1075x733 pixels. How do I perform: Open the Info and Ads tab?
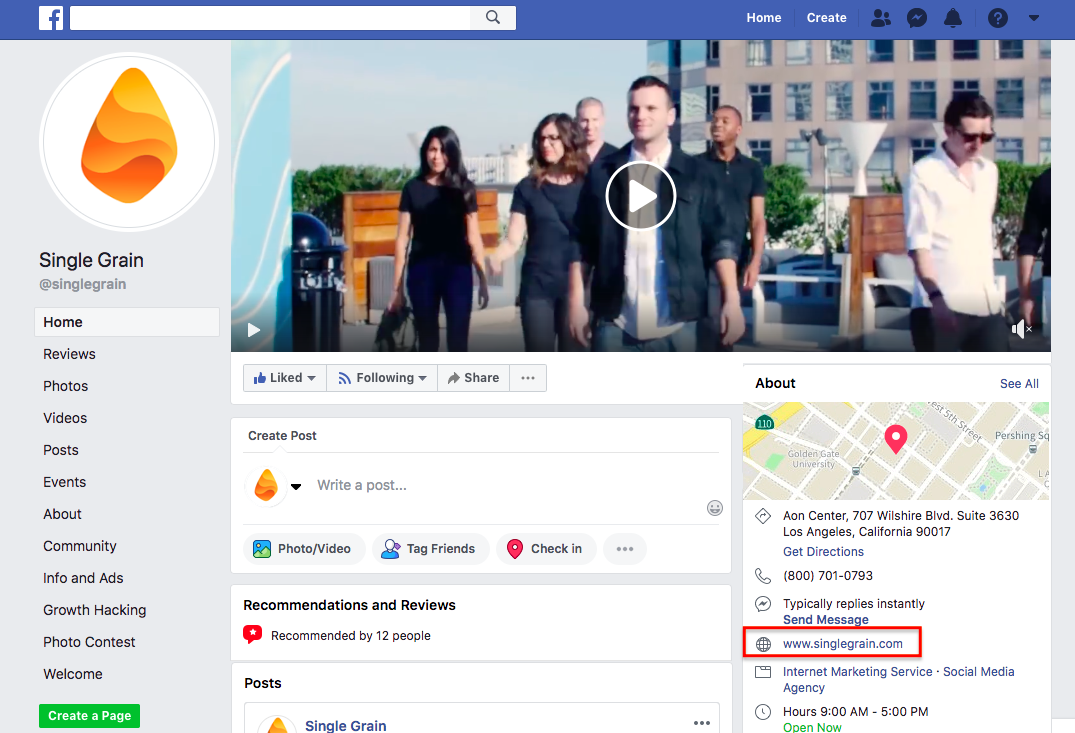83,578
